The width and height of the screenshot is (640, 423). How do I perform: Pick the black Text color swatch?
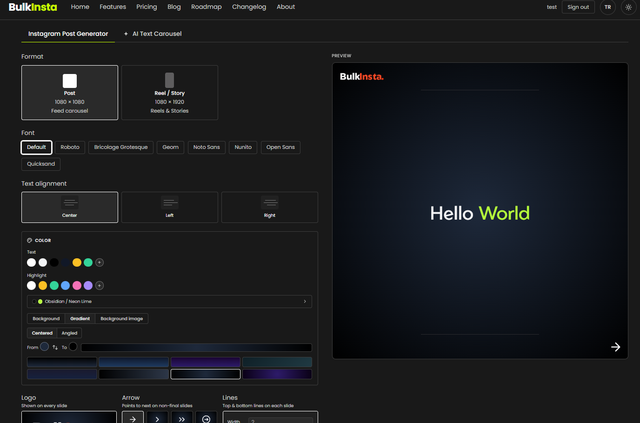click(x=54, y=263)
